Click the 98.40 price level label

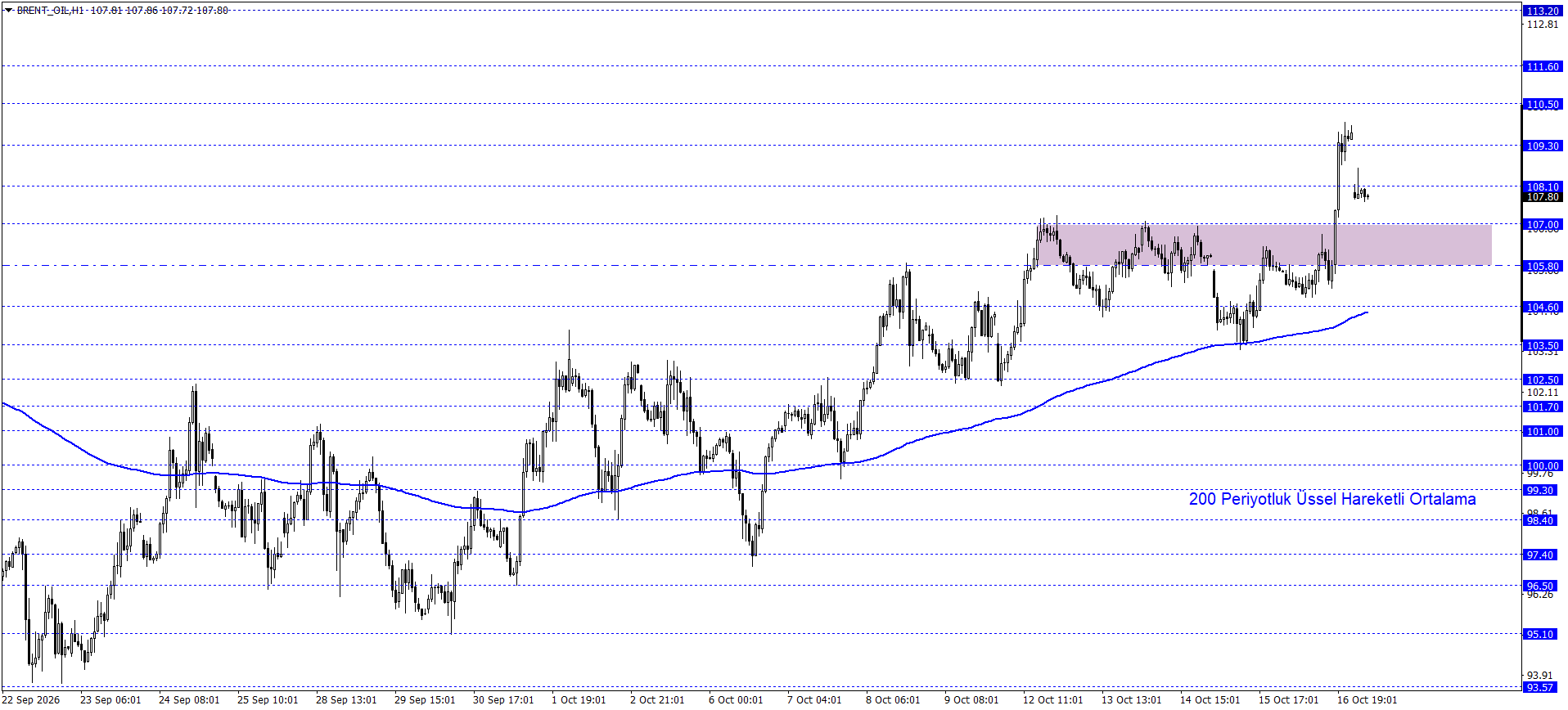pos(1540,520)
